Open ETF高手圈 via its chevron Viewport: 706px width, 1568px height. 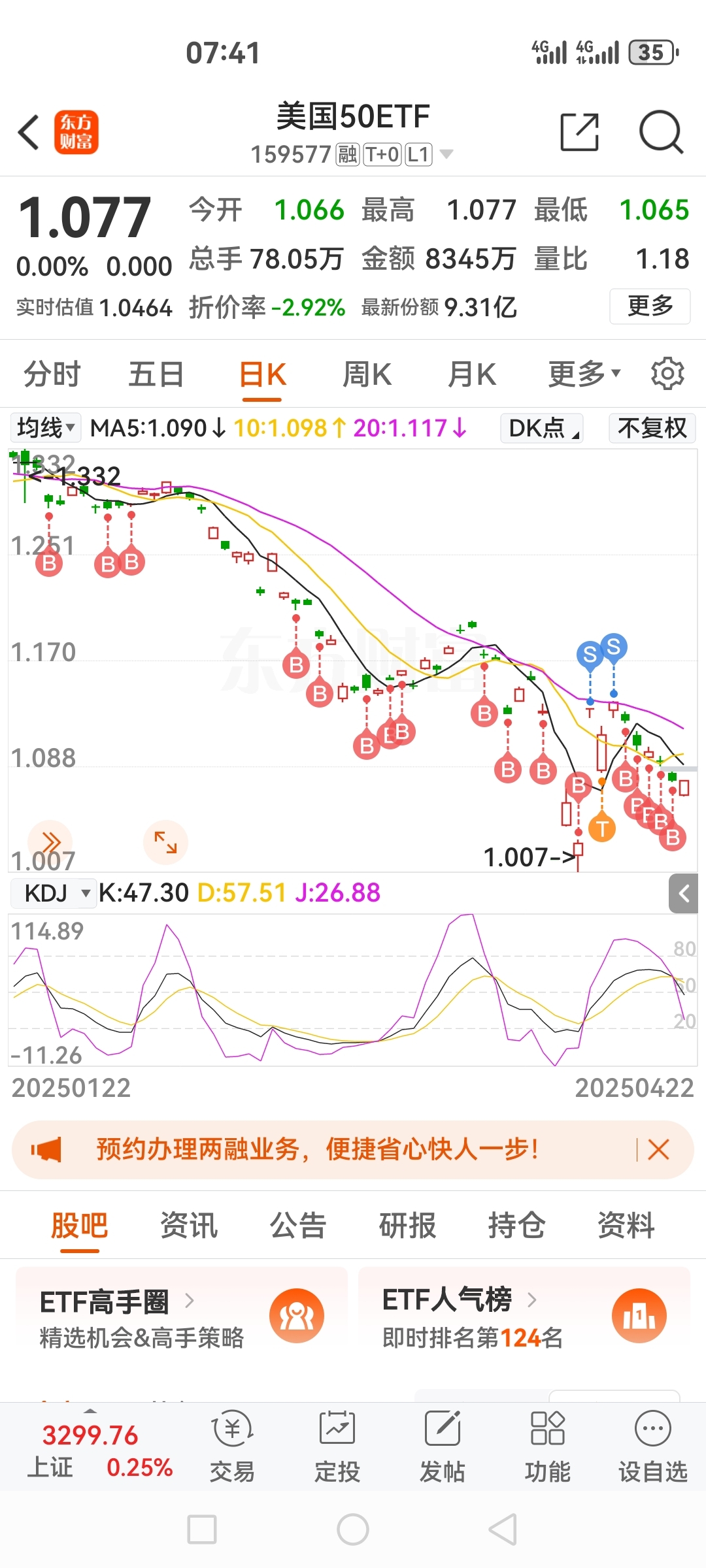tap(190, 1301)
